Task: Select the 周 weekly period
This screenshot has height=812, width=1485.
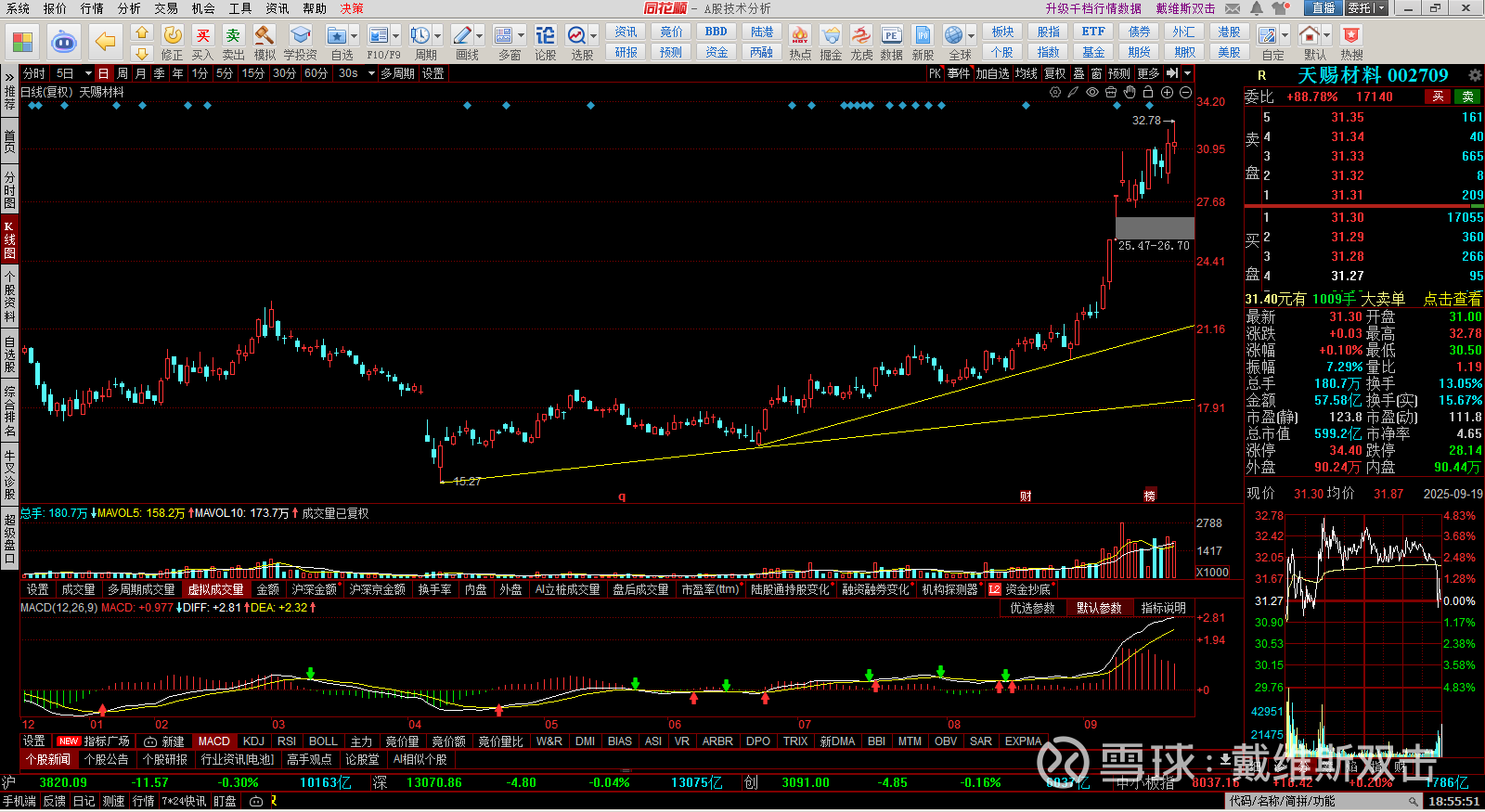Action: (123, 73)
